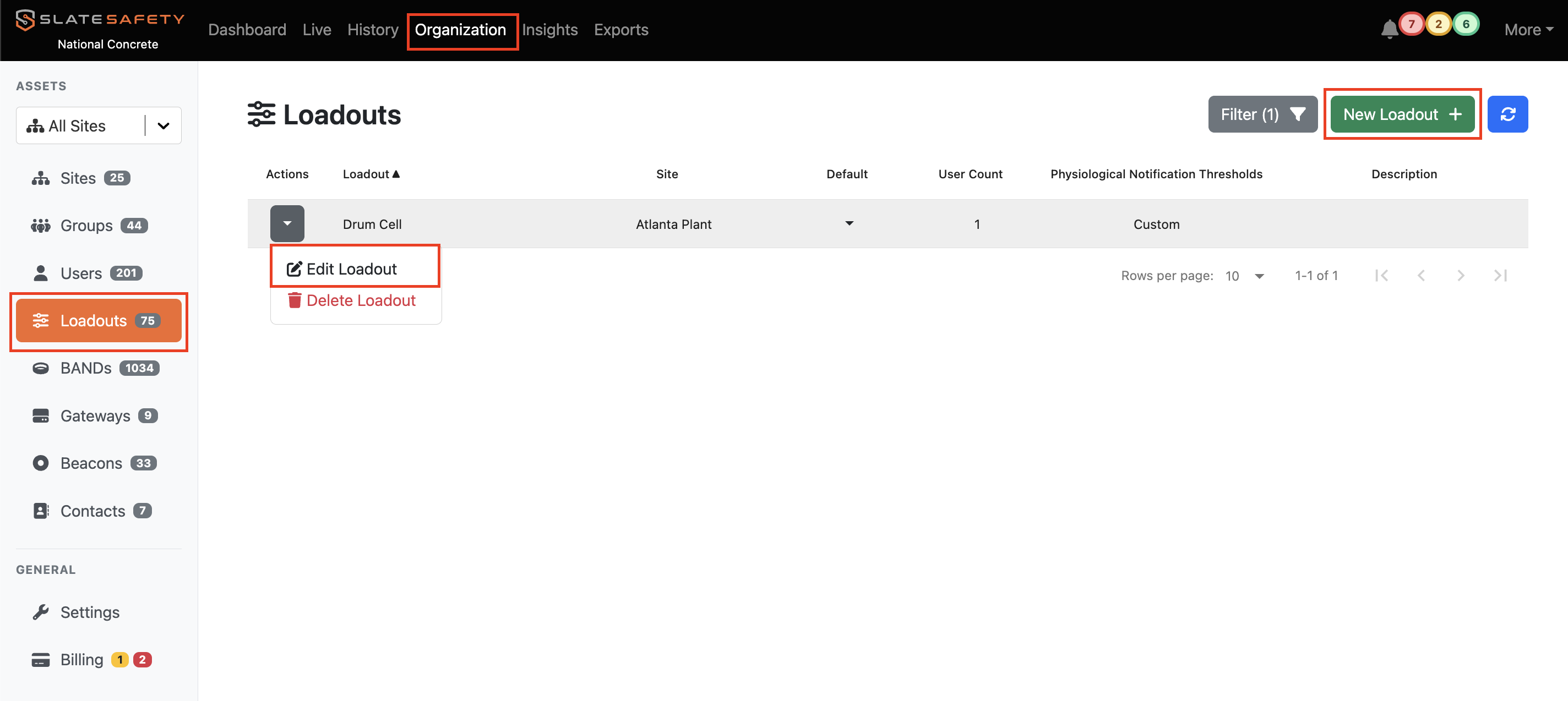The width and height of the screenshot is (1568, 701).
Task: Choose Delete Loadout from the menu
Action: 361,300
